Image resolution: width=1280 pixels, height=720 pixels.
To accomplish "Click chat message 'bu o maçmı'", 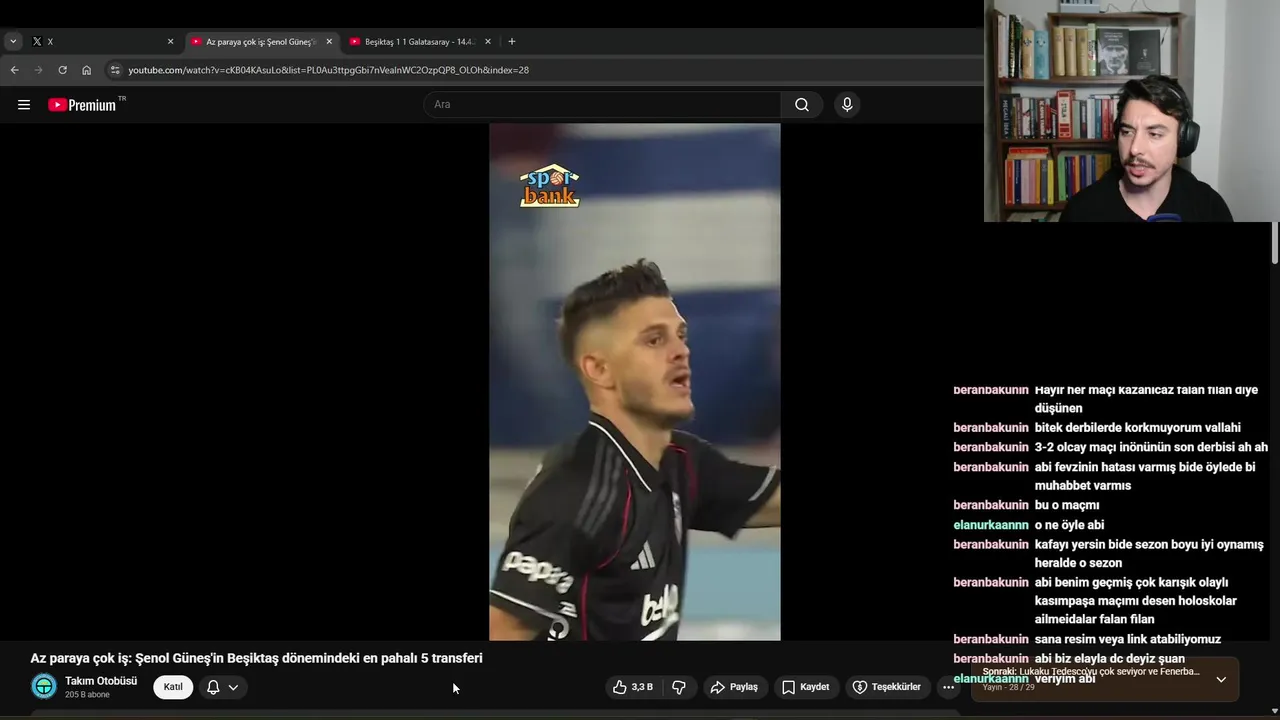I will click(x=1067, y=505).
